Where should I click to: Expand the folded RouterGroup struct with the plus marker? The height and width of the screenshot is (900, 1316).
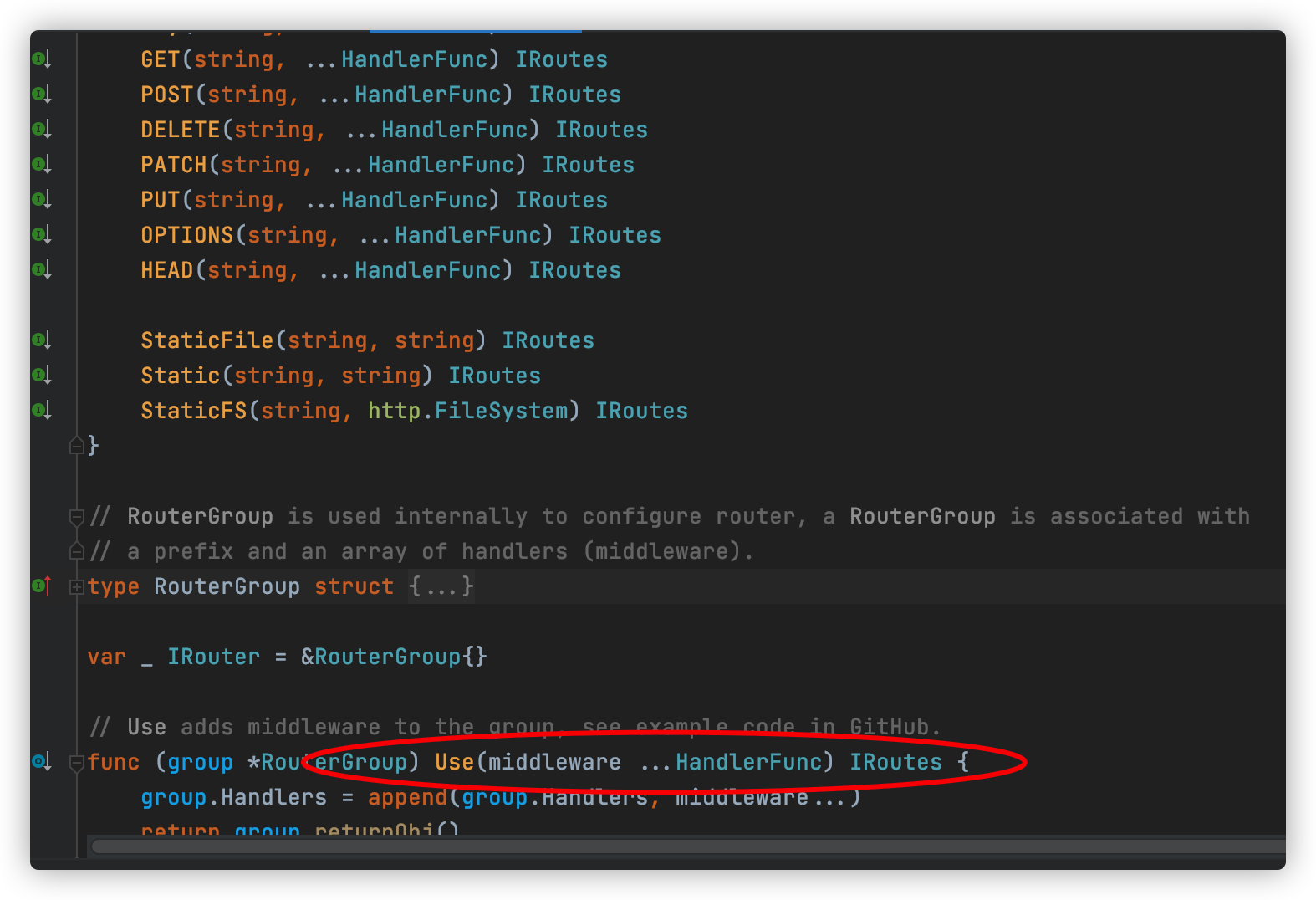pyautogui.click(x=77, y=587)
